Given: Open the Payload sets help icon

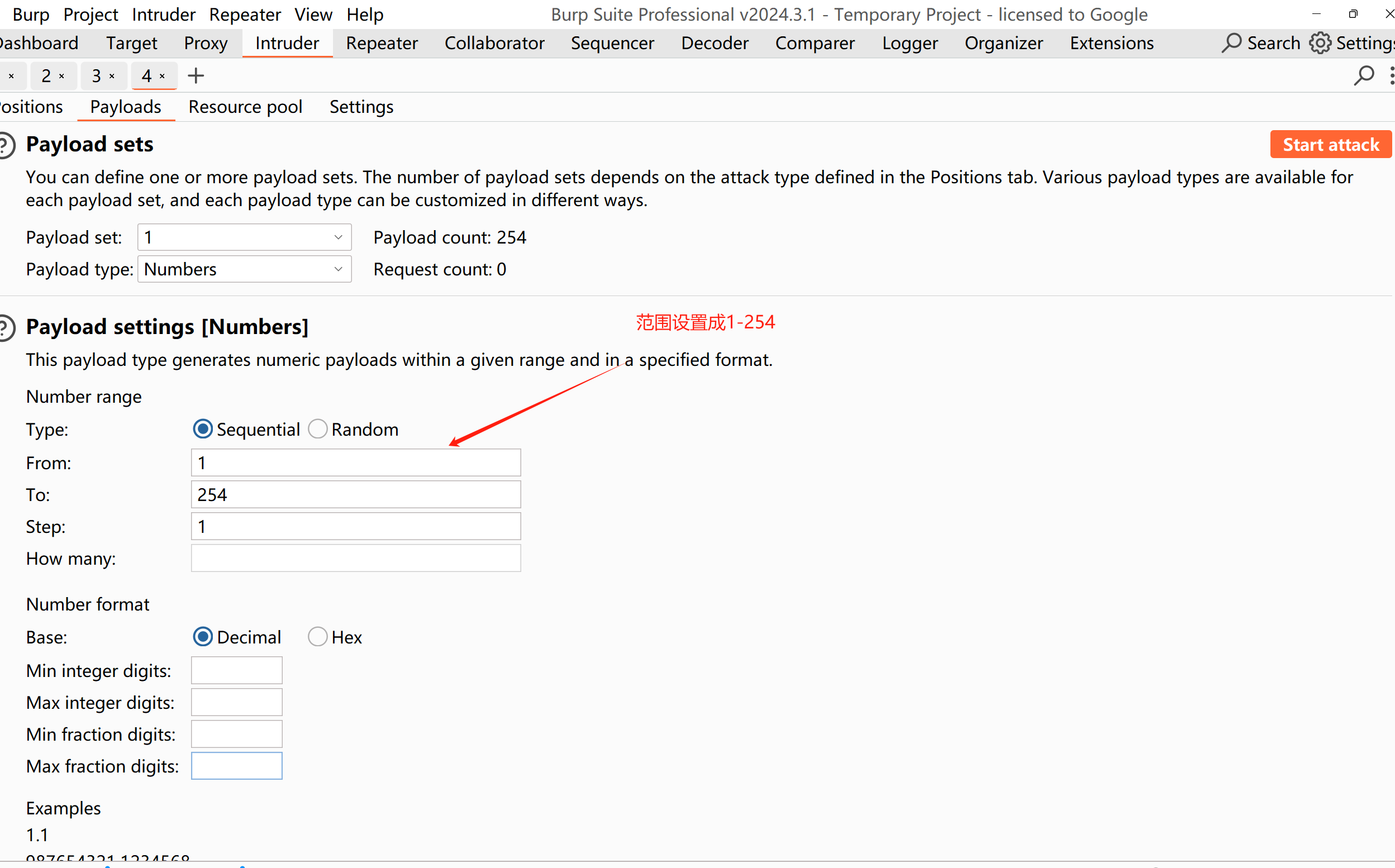Looking at the screenshot, I should [x=6, y=145].
